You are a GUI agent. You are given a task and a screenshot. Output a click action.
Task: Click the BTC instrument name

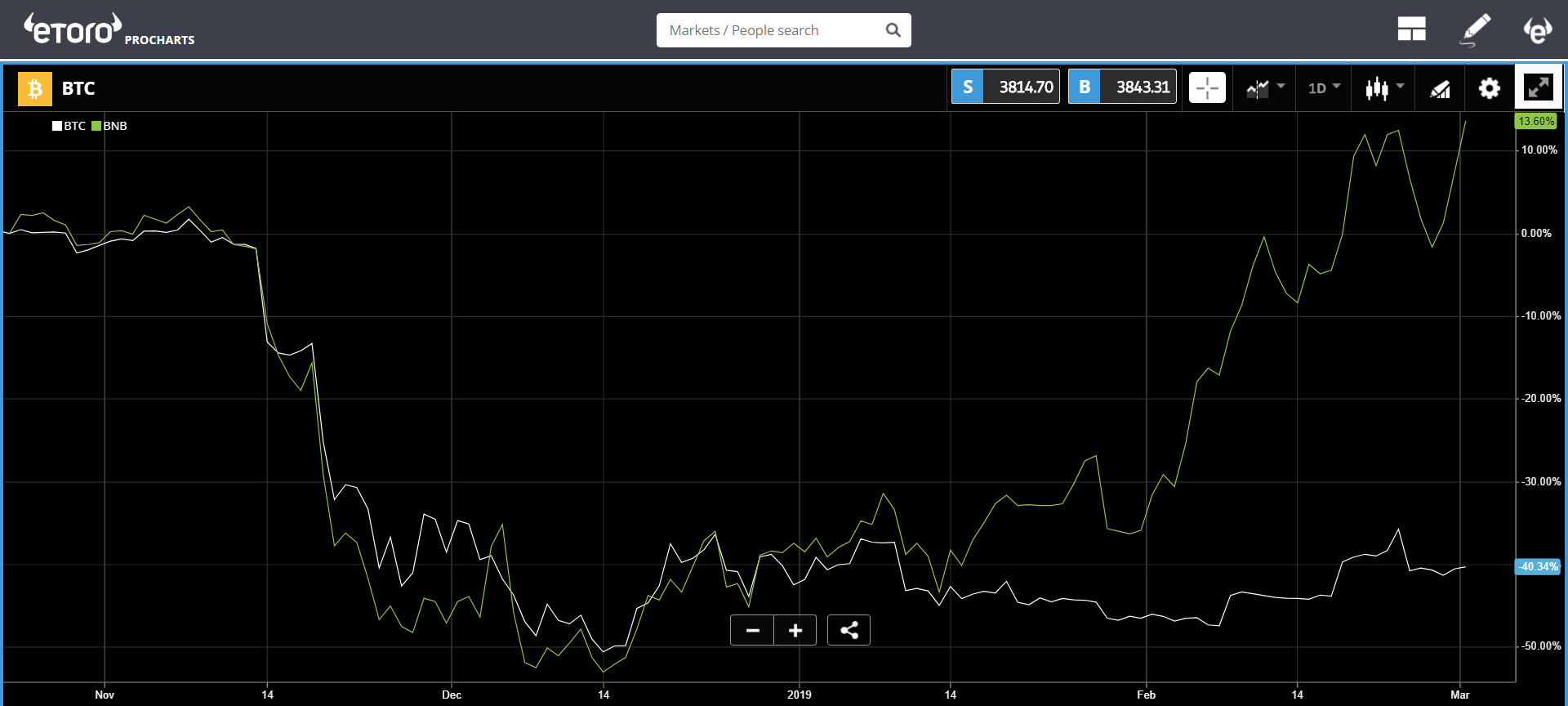coord(78,88)
